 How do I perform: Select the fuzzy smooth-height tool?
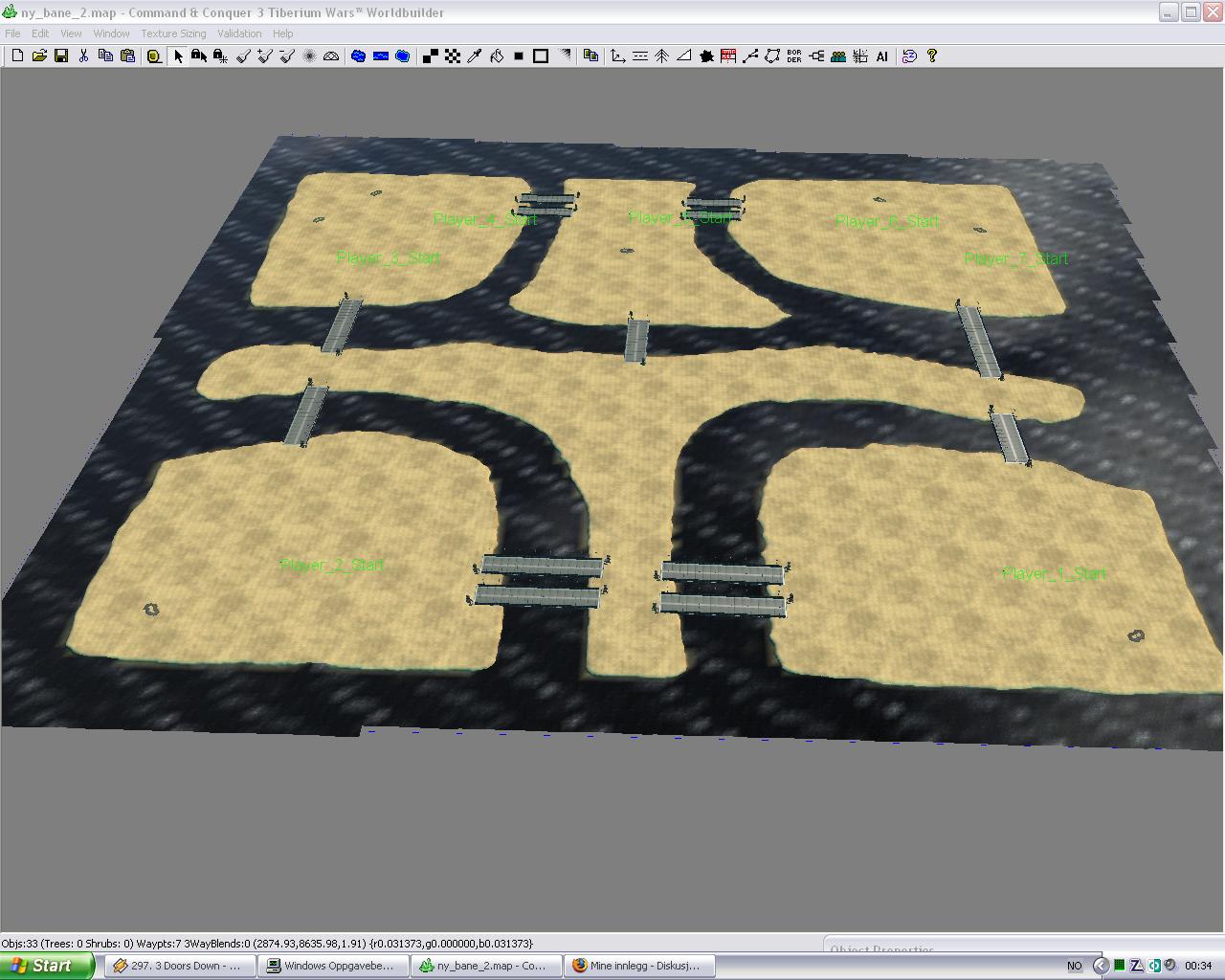click(309, 56)
